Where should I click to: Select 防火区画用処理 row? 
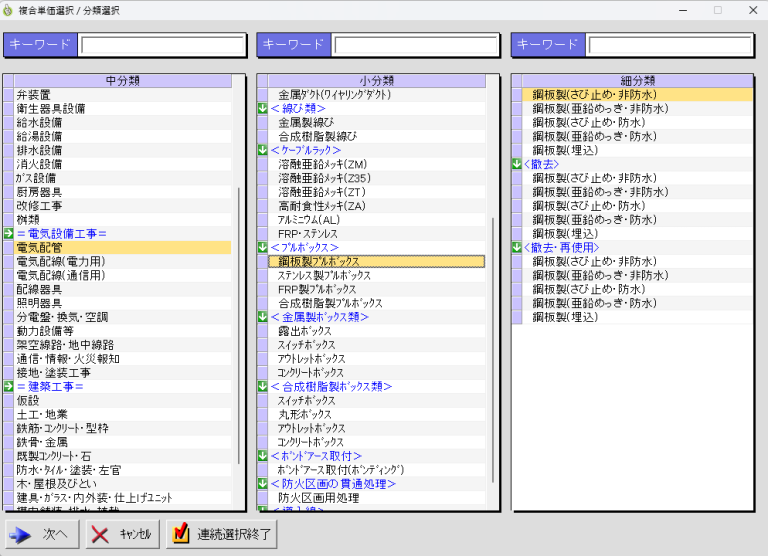[377, 498]
